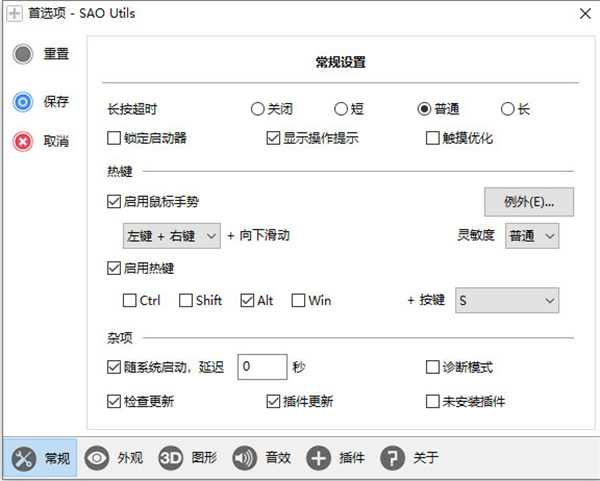Viewport: 600px width, 481px height.
Task: Click the 重置 reset icon
Action: point(23,55)
